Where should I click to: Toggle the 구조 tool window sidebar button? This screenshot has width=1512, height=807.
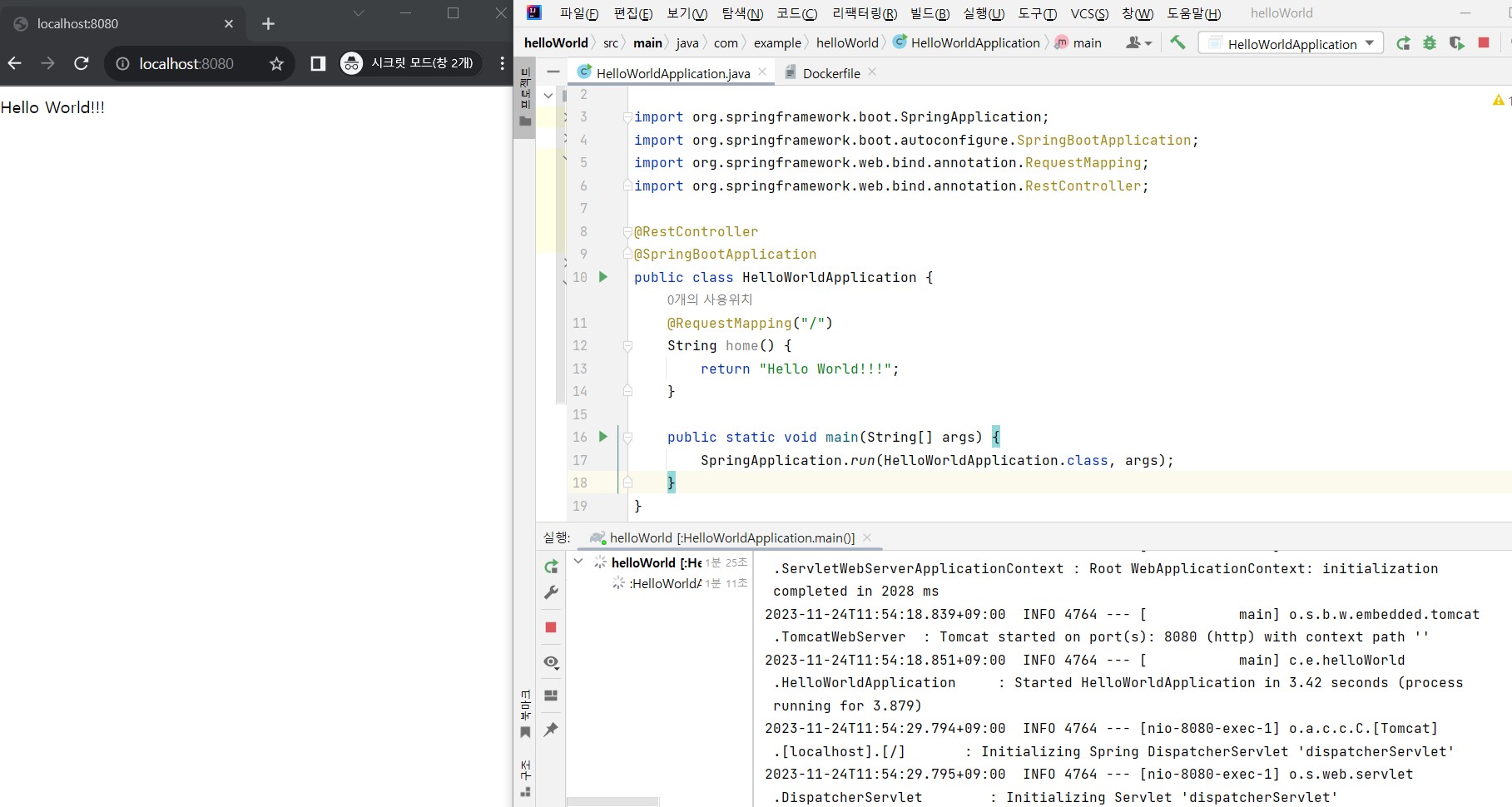(x=525, y=779)
